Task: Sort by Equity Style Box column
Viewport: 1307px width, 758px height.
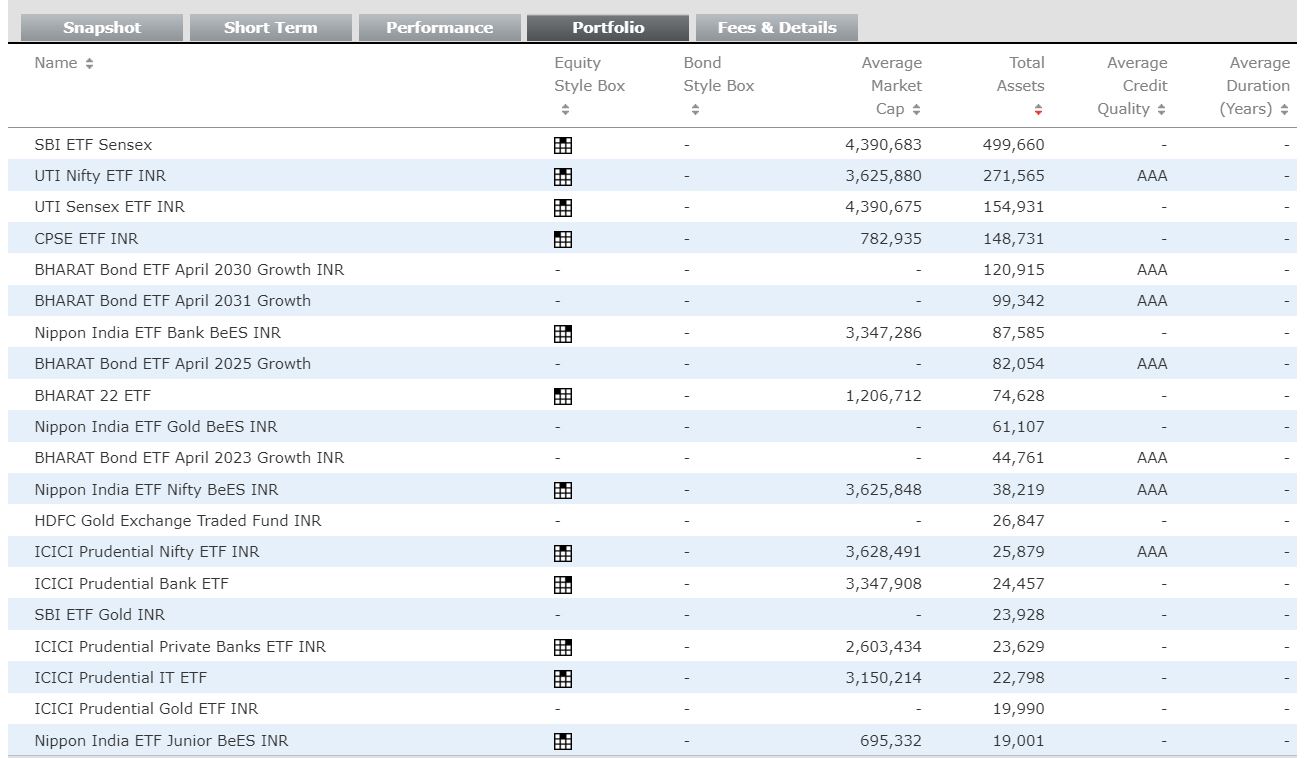Action: tap(565, 110)
